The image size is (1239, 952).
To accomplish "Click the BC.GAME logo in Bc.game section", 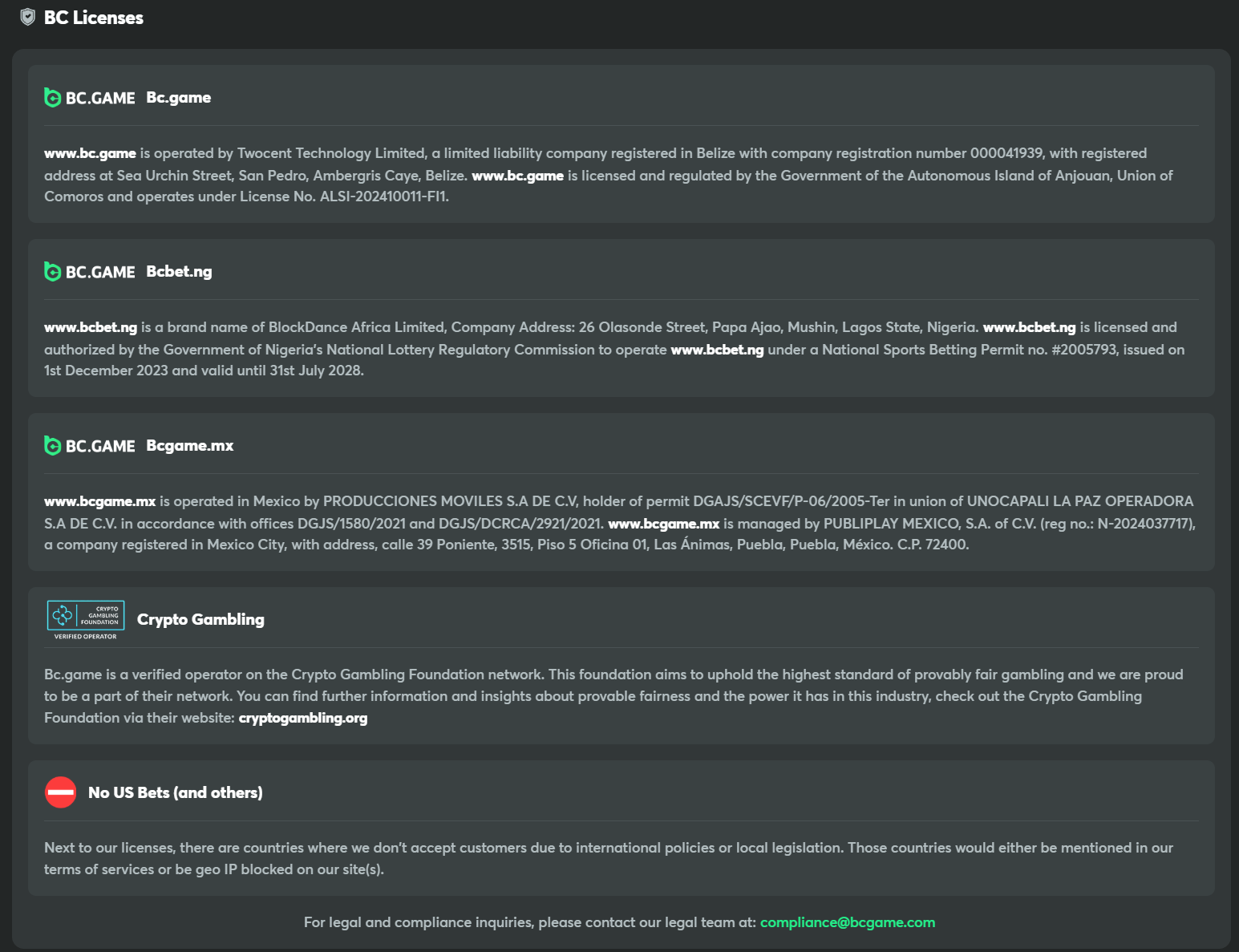I will [89, 98].
